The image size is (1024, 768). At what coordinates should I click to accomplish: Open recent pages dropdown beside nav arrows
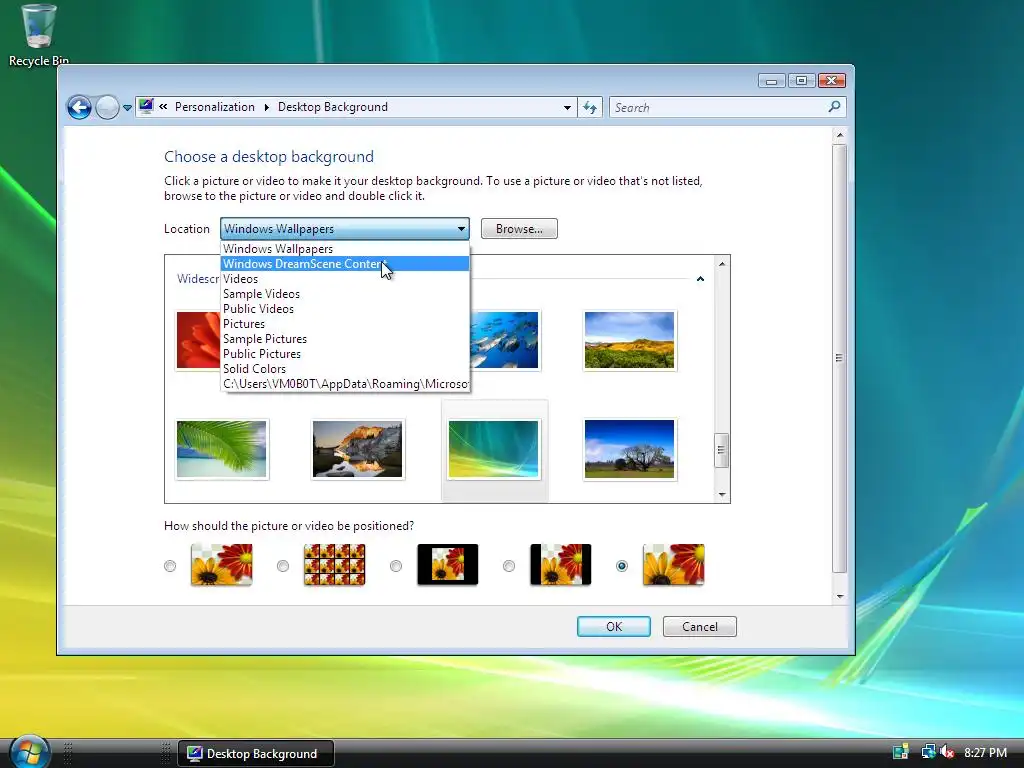(x=127, y=108)
